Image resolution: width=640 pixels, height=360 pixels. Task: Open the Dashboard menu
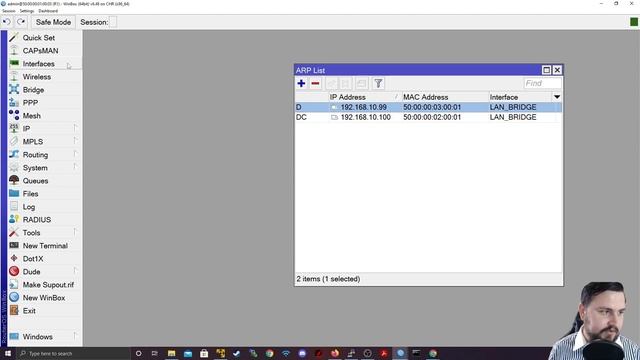point(48,11)
